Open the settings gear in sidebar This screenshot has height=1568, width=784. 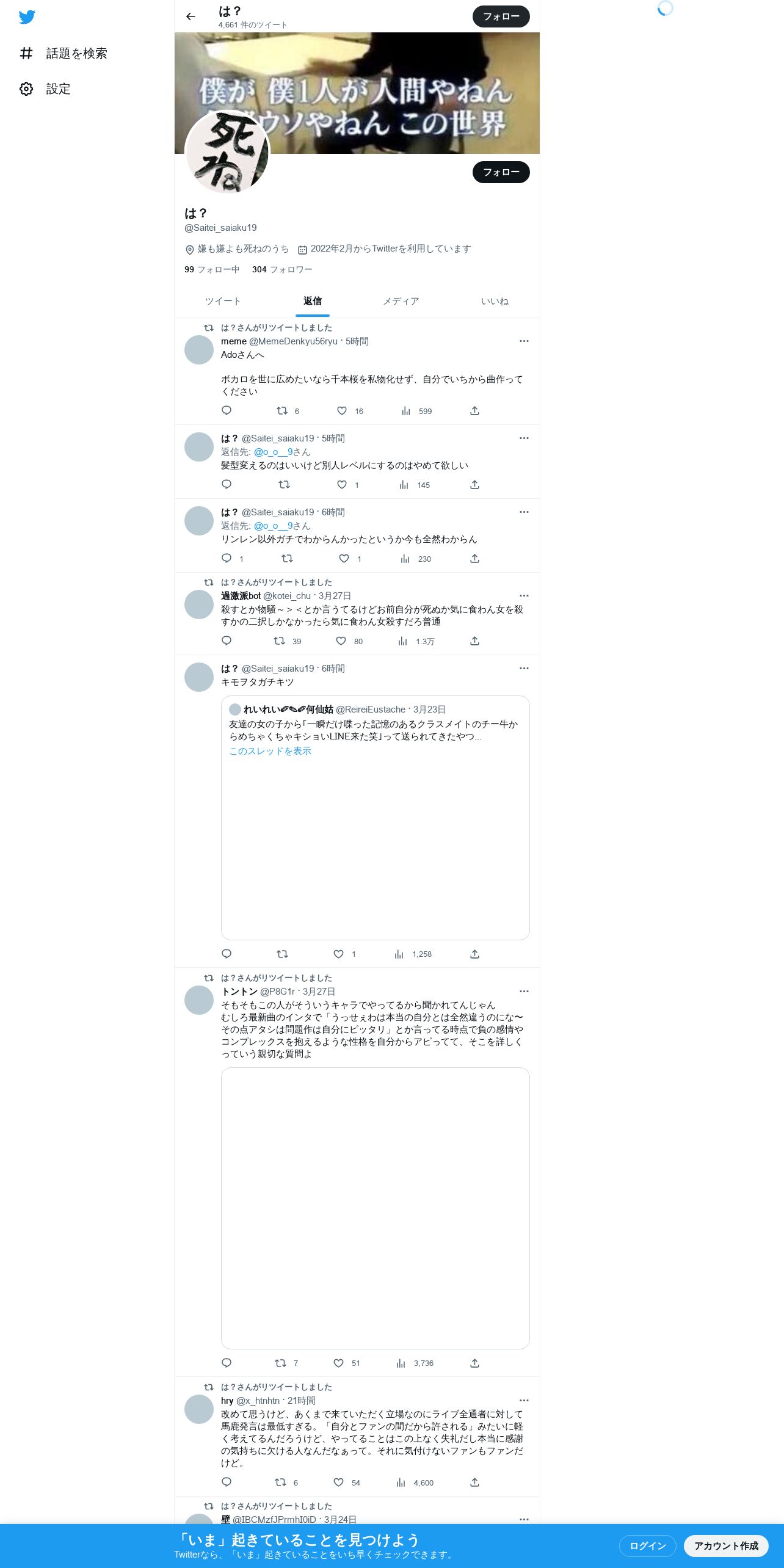(x=26, y=89)
